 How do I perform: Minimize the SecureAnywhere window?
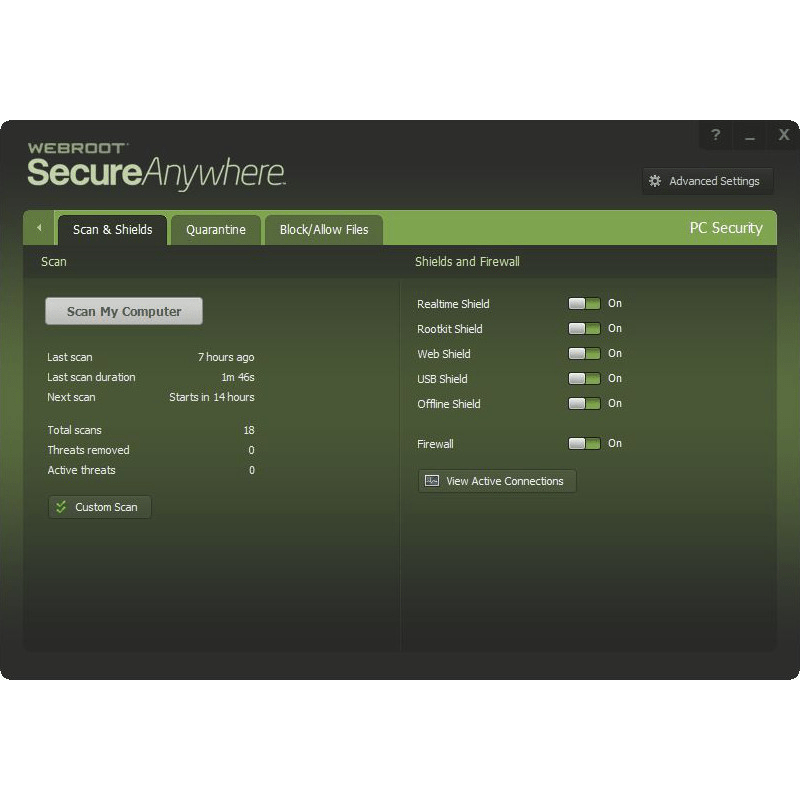(x=749, y=135)
